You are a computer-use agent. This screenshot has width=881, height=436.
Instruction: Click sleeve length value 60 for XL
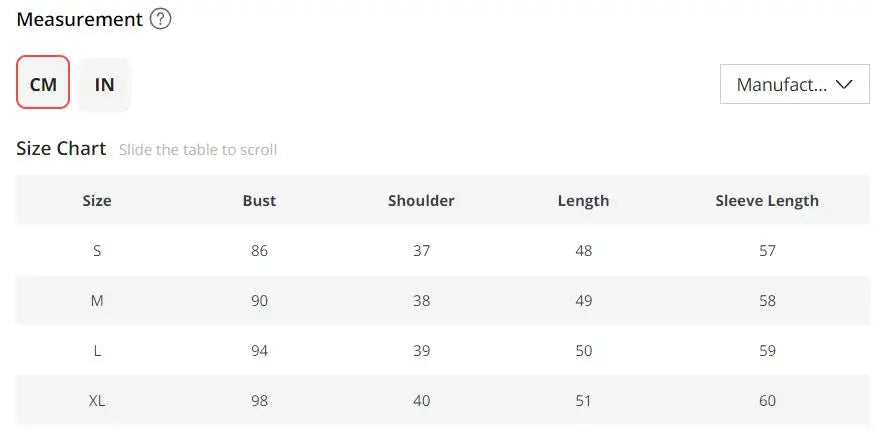767,400
